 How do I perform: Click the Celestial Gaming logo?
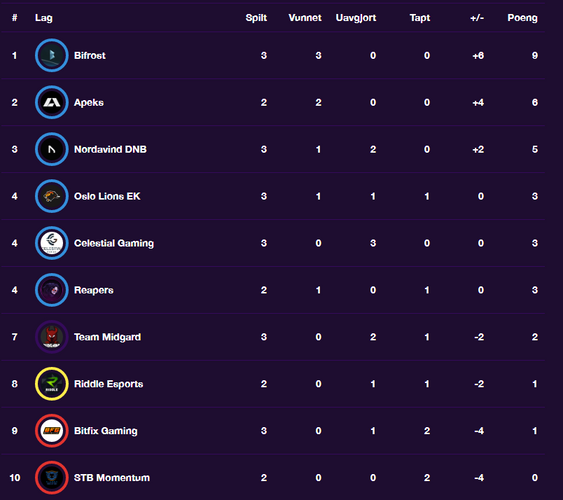coord(52,243)
